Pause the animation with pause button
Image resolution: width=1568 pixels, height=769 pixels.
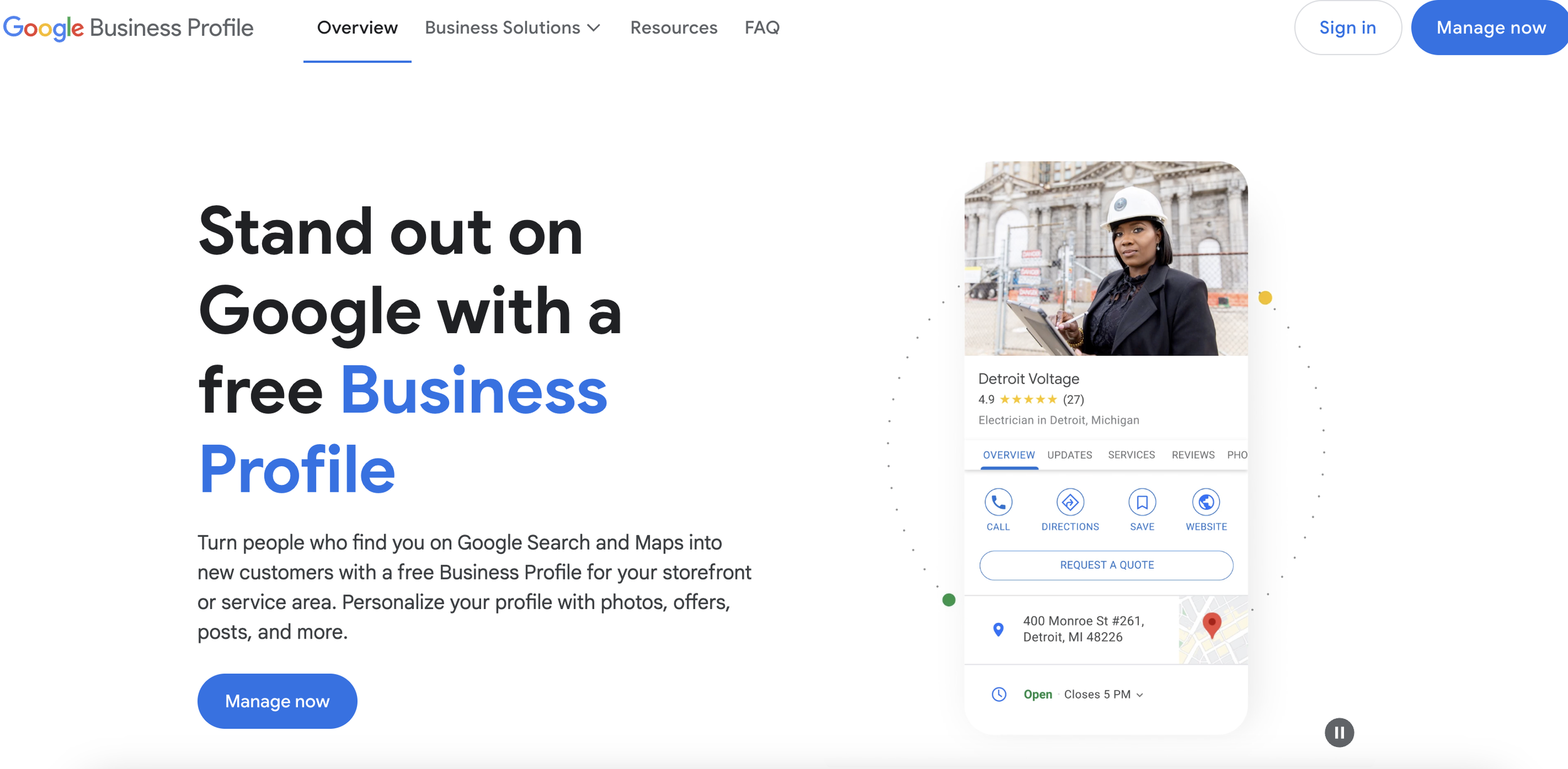click(x=1339, y=732)
